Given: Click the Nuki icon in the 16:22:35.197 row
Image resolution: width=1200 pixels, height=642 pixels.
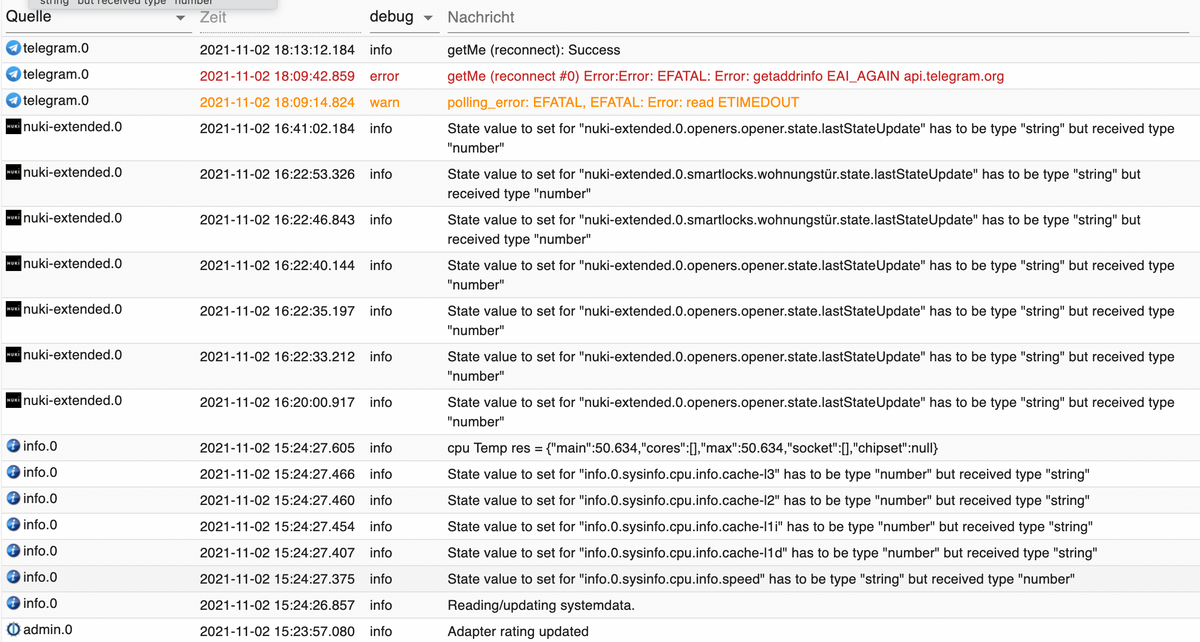Looking at the screenshot, I should point(13,309).
